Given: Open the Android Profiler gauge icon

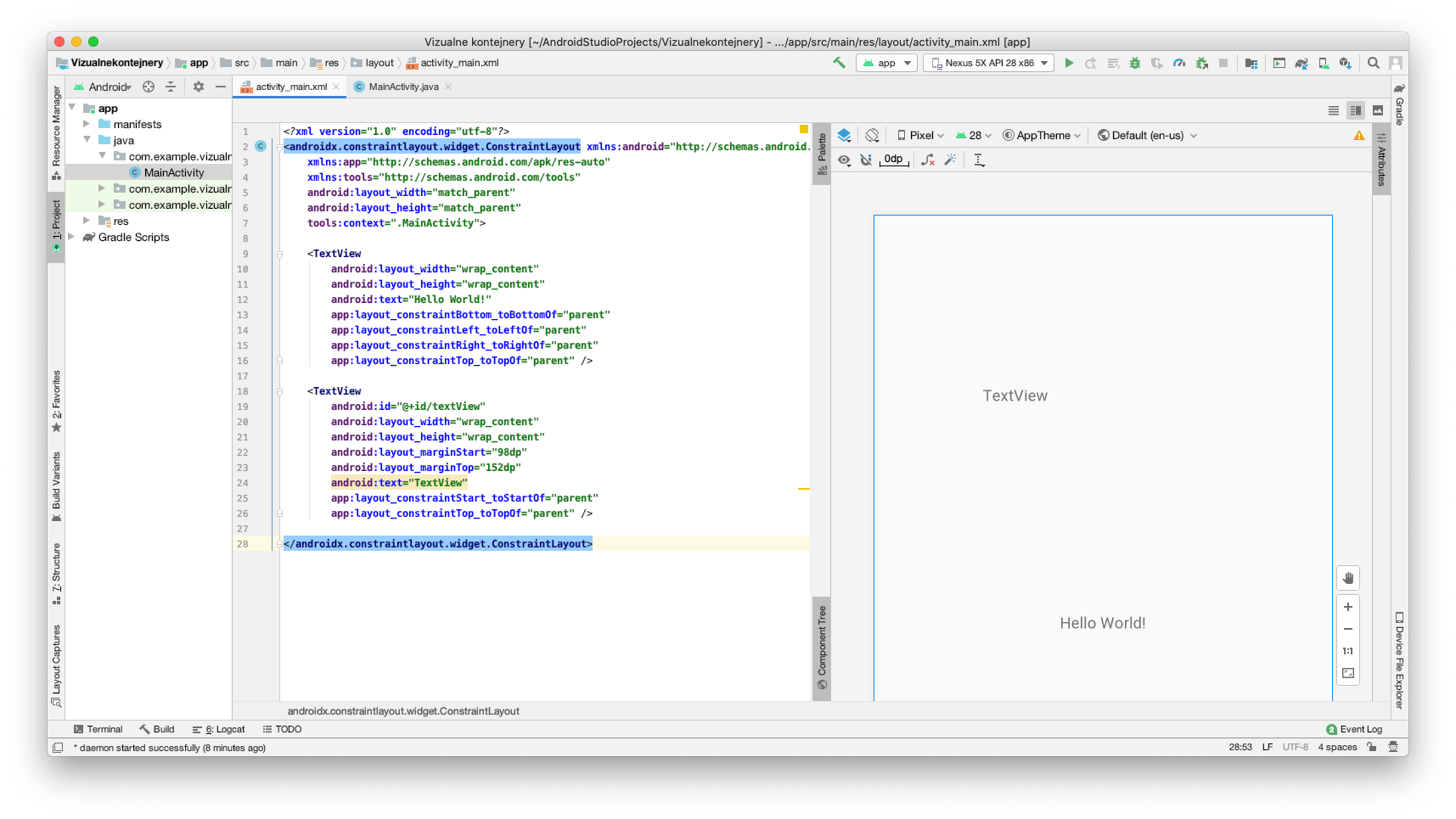Looking at the screenshot, I should click(1179, 63).
